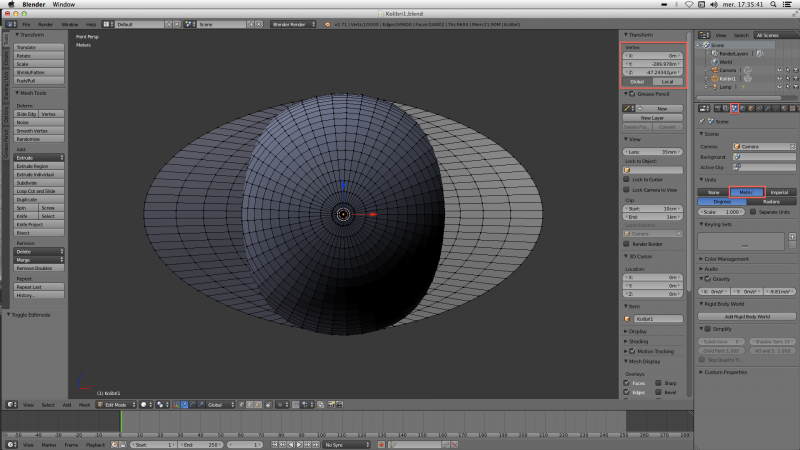Enable the Lock to Cursor checkbox
The height and width of the screenshot is (450, 800).
pos(627,180)
